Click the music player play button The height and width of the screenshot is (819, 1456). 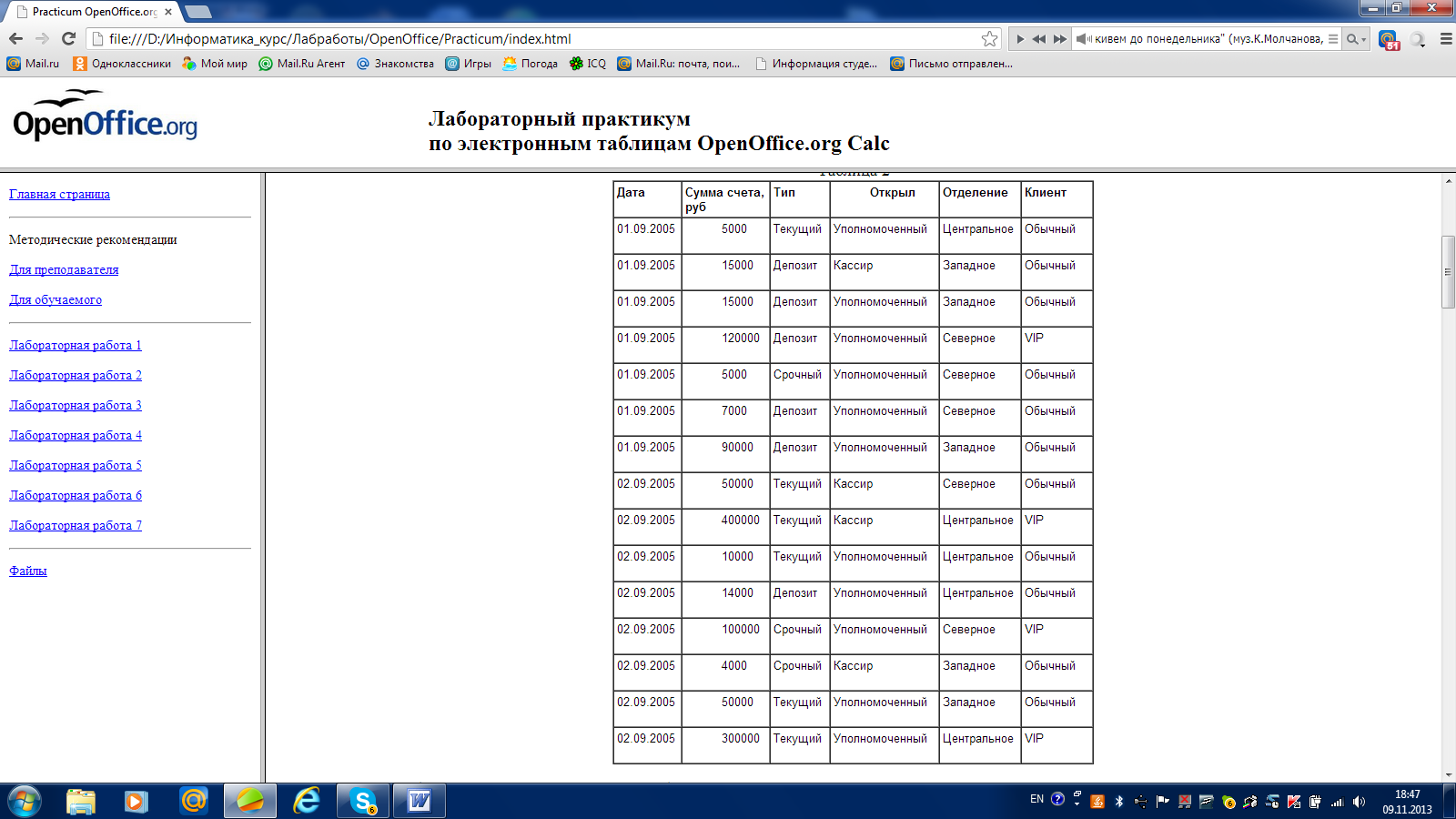pos(1019,39)
